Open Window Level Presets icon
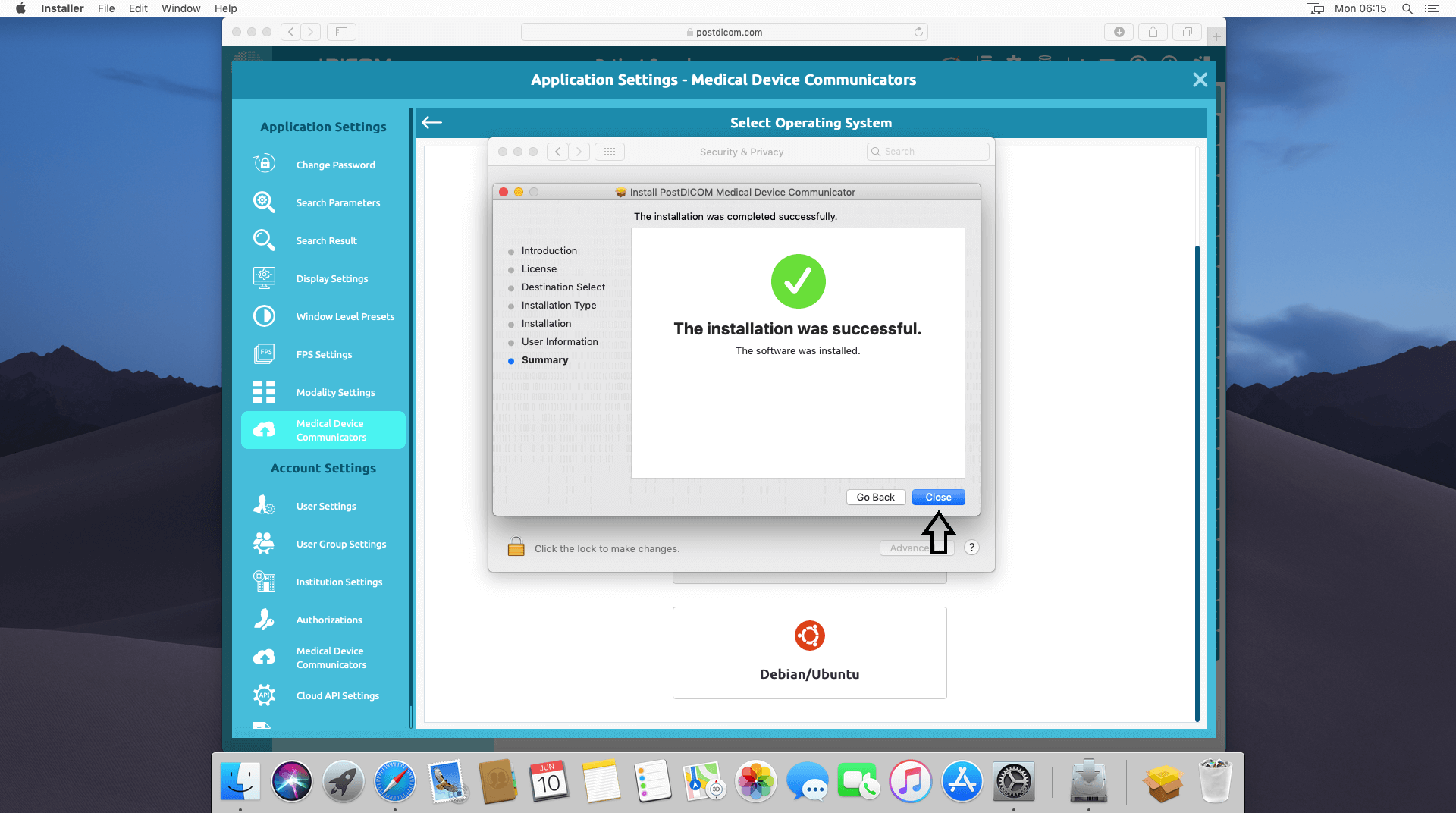Viewport: 1456px width, 813px height. [x=264, y=315]
